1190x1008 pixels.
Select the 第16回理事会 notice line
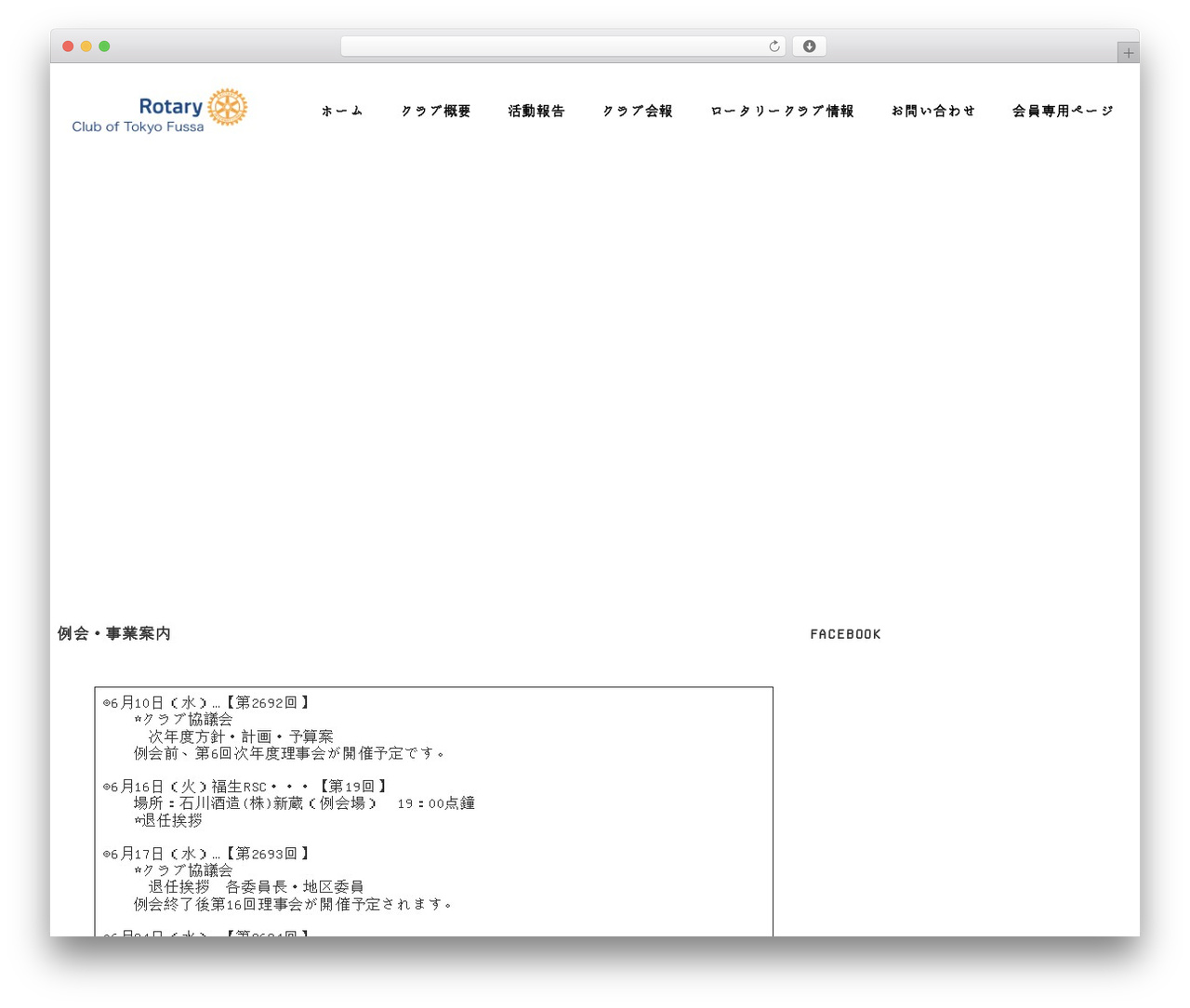294,904
